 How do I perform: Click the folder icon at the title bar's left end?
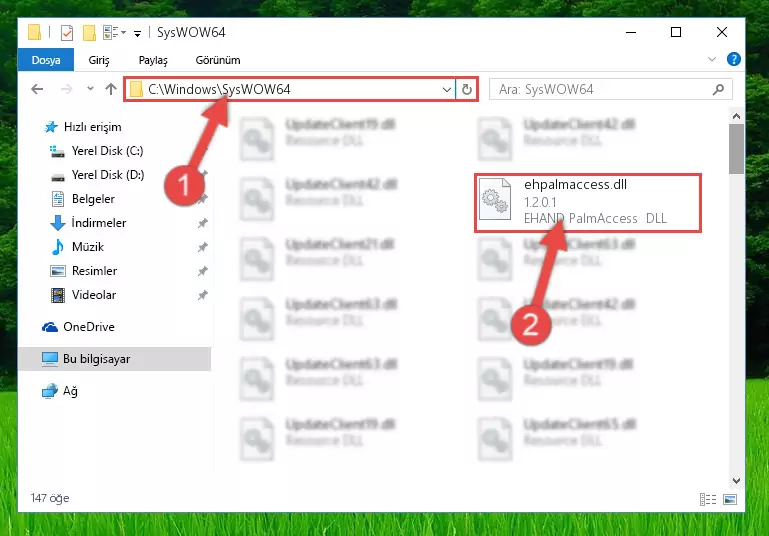[34, 32]
